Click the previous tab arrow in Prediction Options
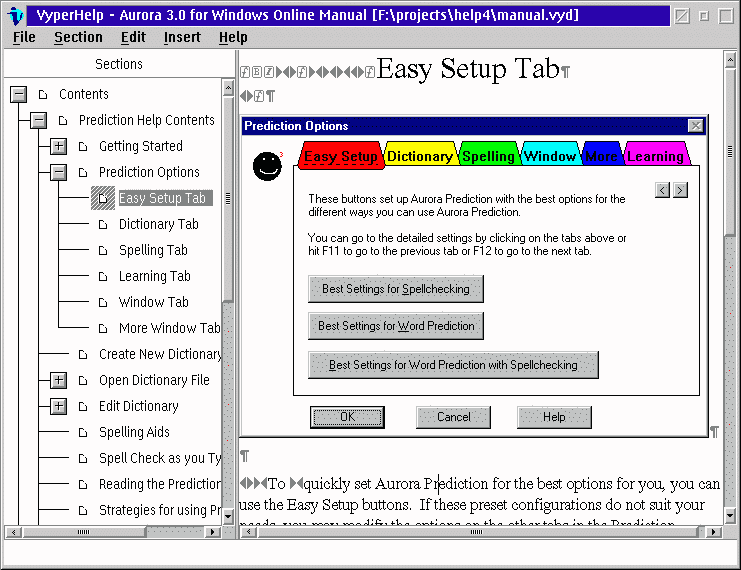The height and width of the screenshot is (570, 741). (663, 190)
